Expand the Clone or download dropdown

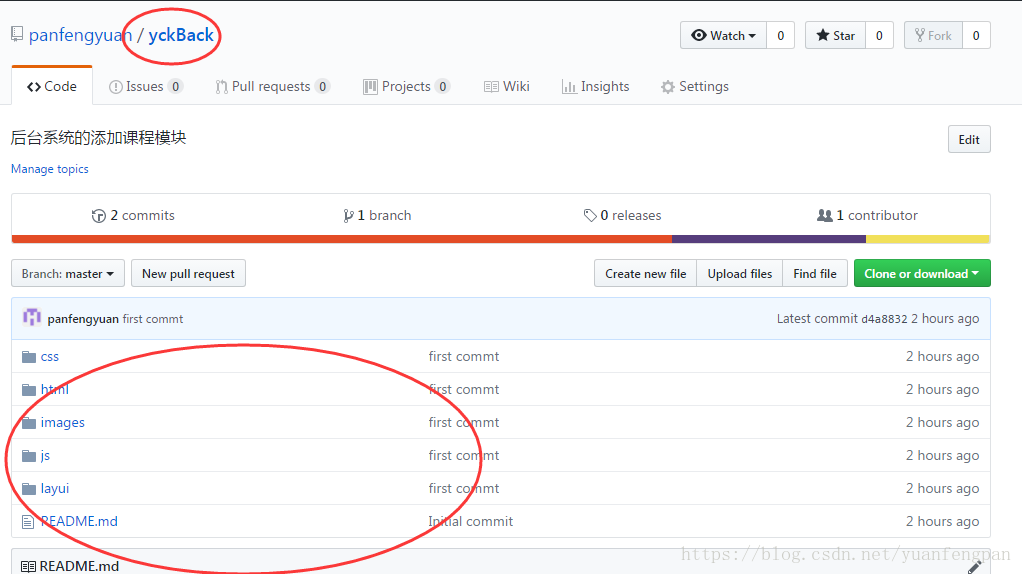pos(922,274)
